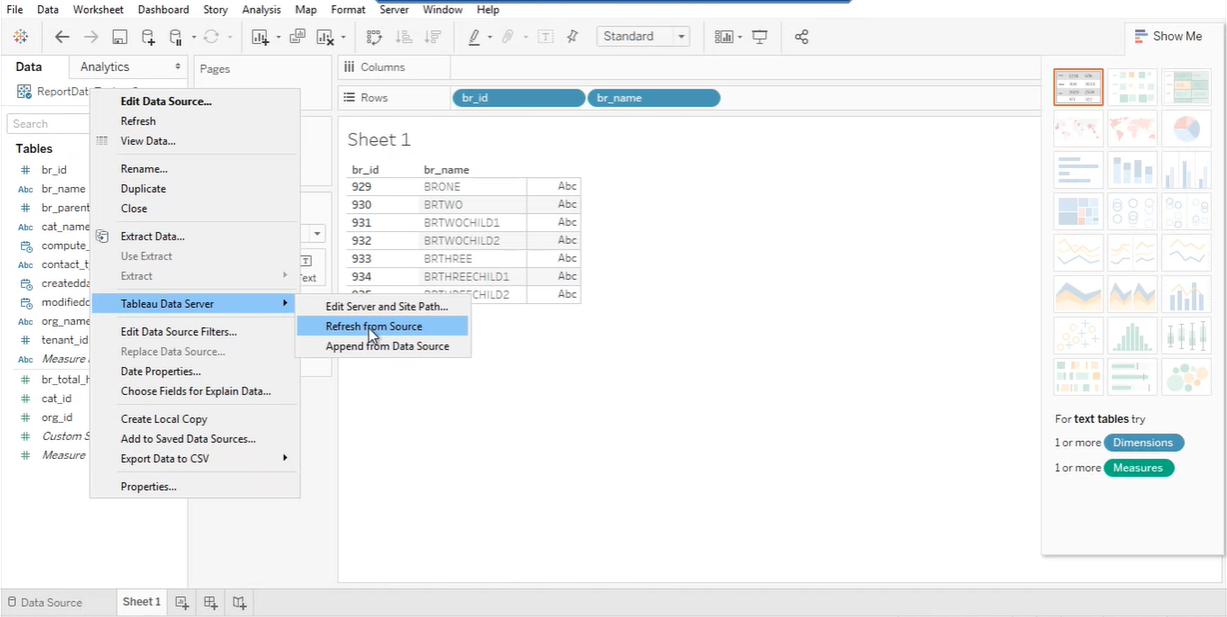This screenshot has width=1227, height=617.
Task: Select the packed bubbles chart in Show Me
Action: (x=1186, y=378)
